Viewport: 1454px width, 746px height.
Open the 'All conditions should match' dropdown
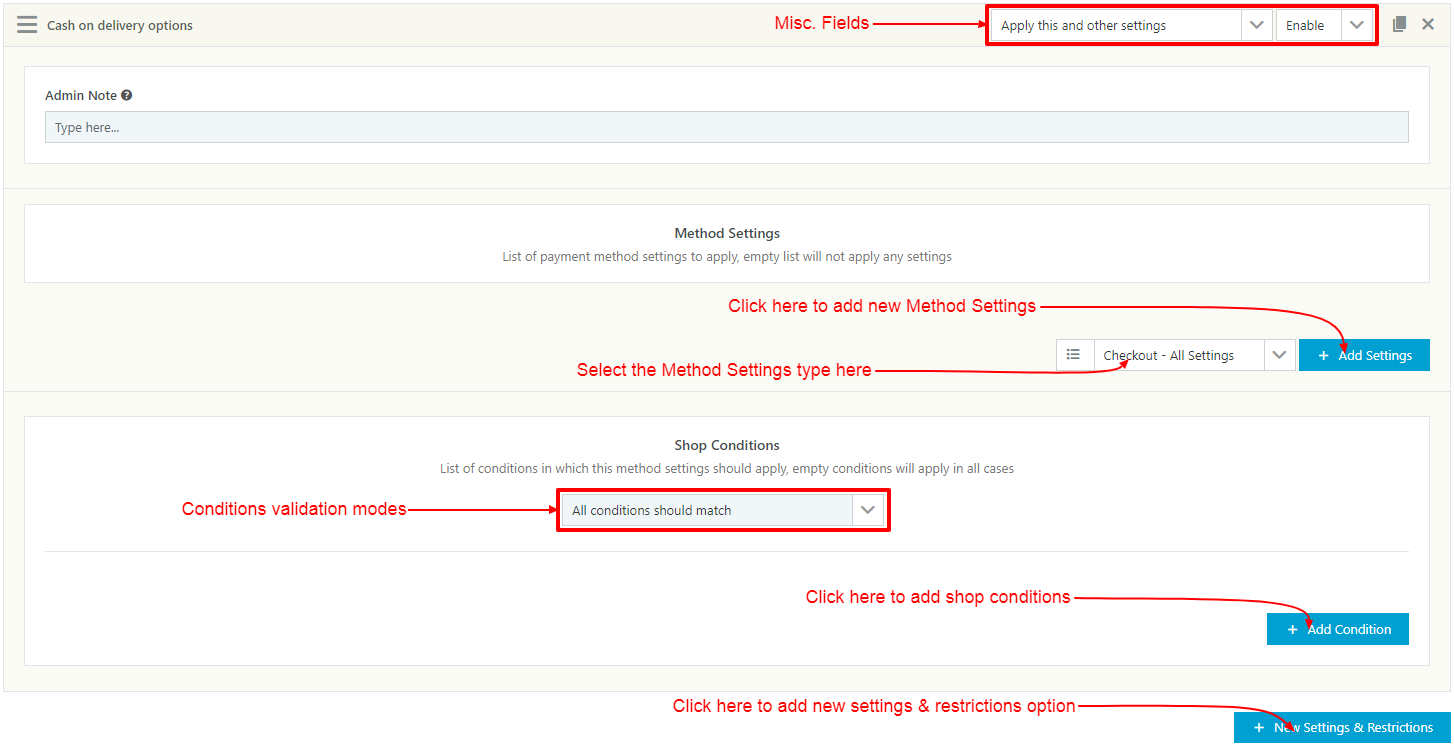point(722,510)
